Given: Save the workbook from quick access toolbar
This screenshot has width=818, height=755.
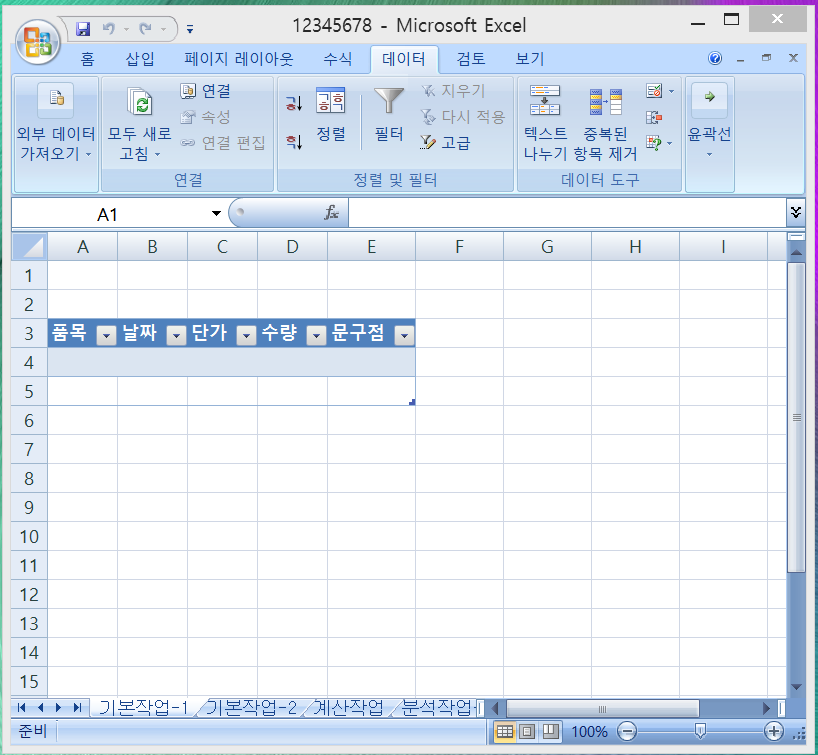Looking at the screenshot, I should point(83,28).
